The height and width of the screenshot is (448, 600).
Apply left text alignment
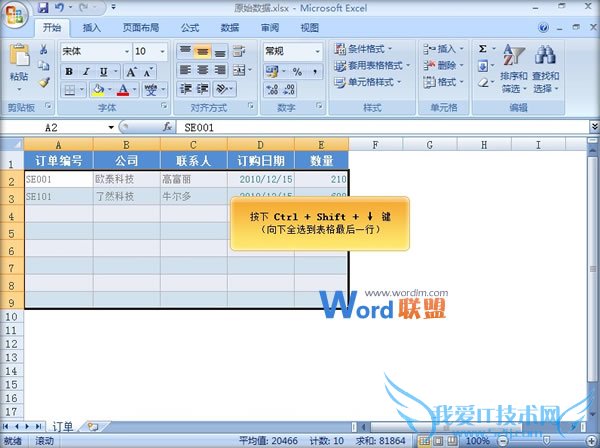click(x=185, y=70)
